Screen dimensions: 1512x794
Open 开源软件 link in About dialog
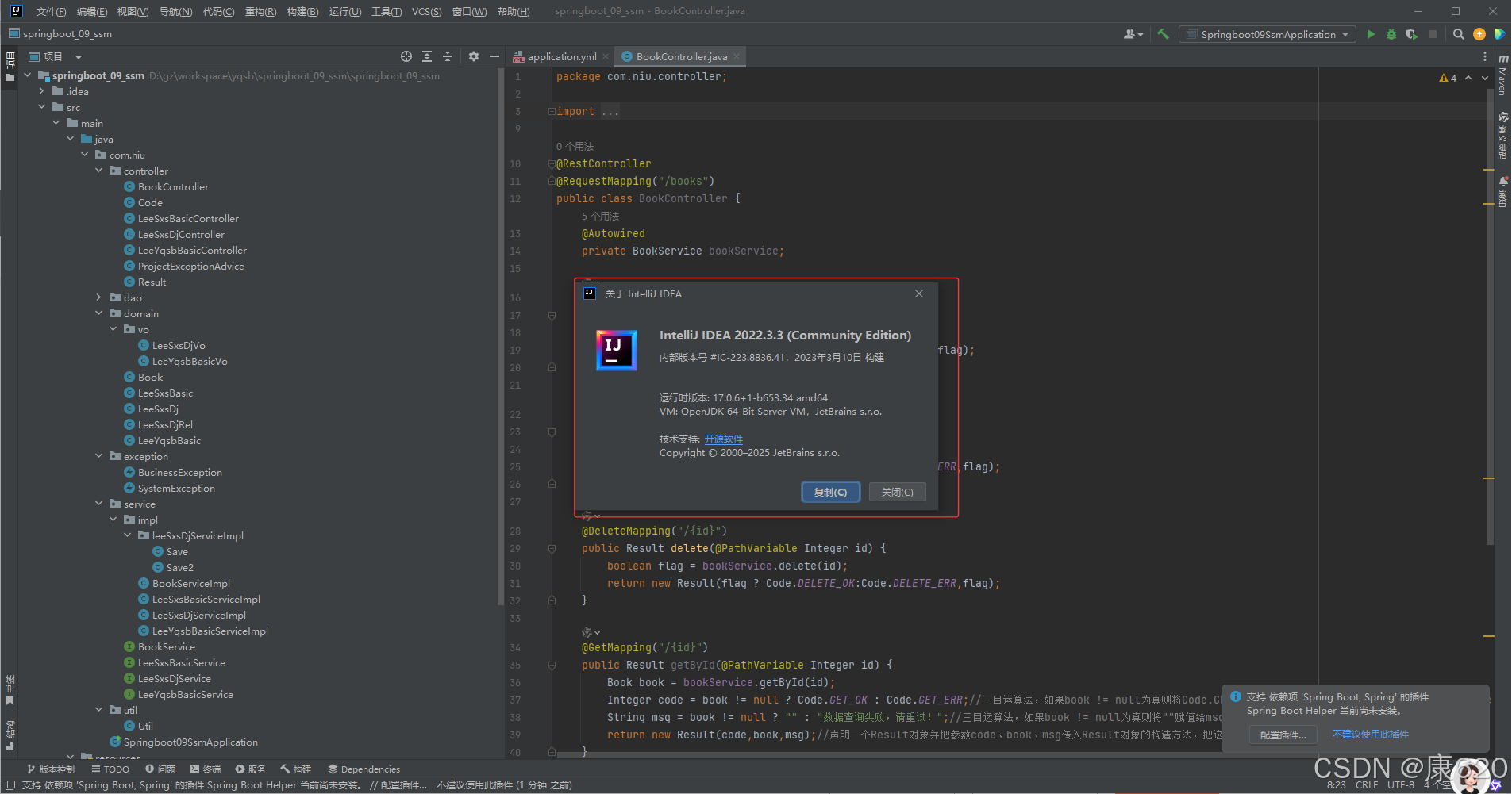724,439
